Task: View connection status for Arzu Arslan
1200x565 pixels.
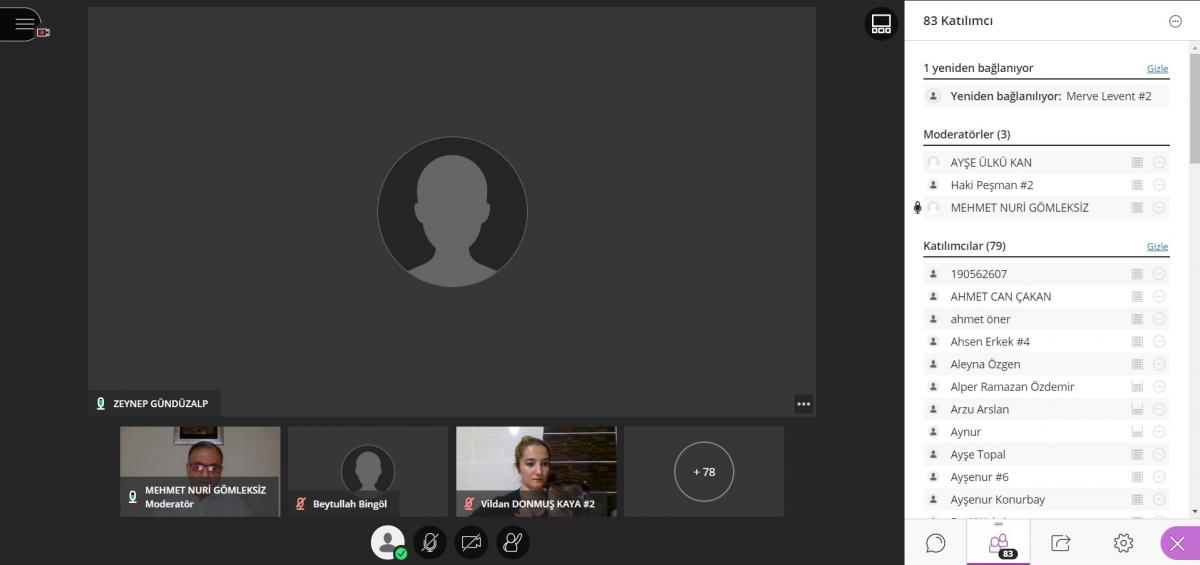Action: tap(1137, 409)
